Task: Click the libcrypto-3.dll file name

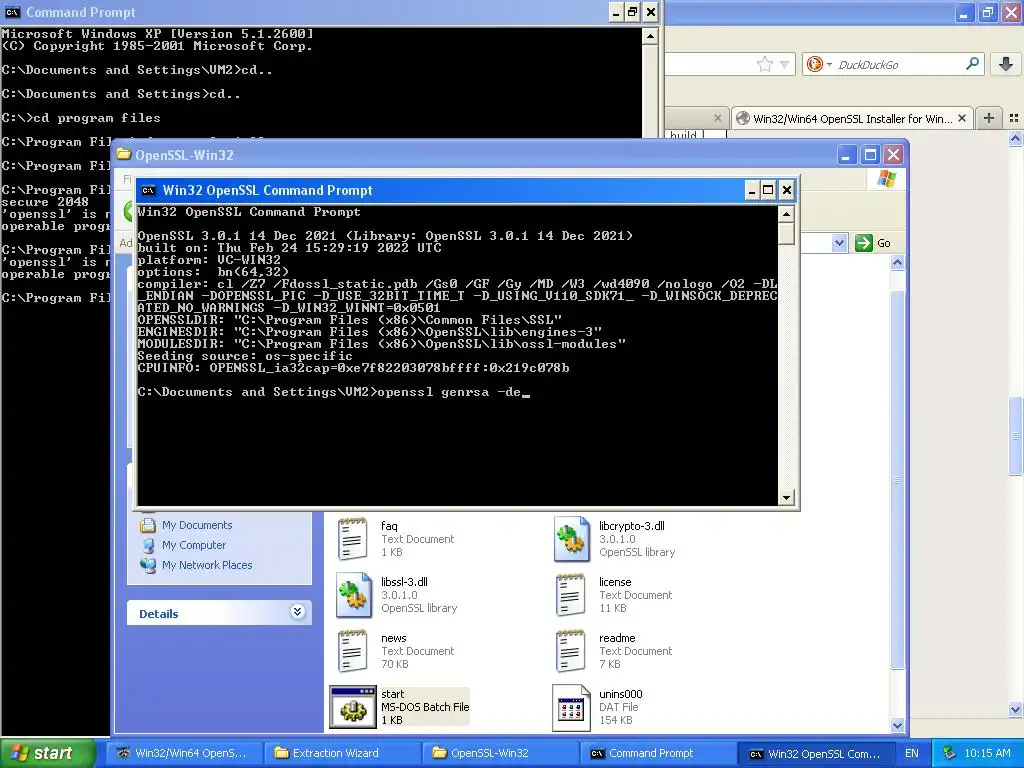Action: click(632, 526)
